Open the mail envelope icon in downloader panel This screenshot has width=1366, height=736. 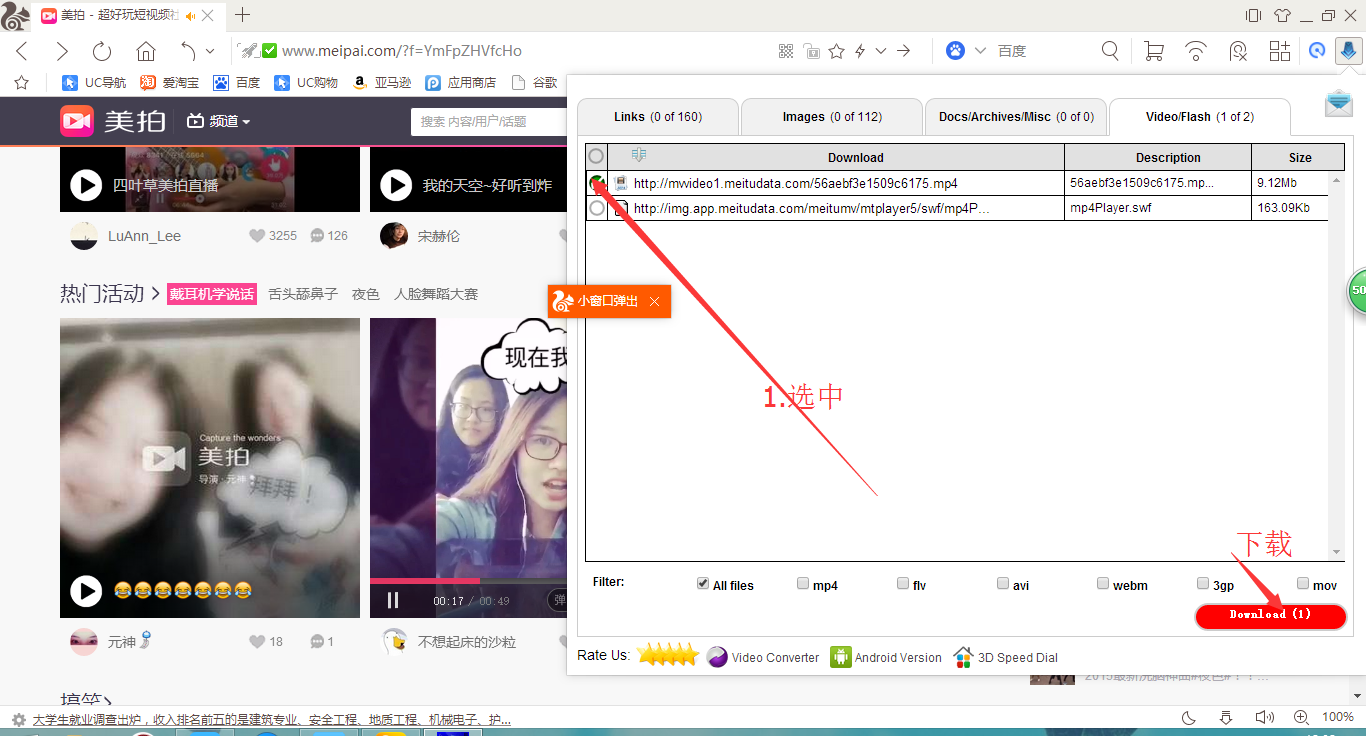click(x=1339, y=103)
